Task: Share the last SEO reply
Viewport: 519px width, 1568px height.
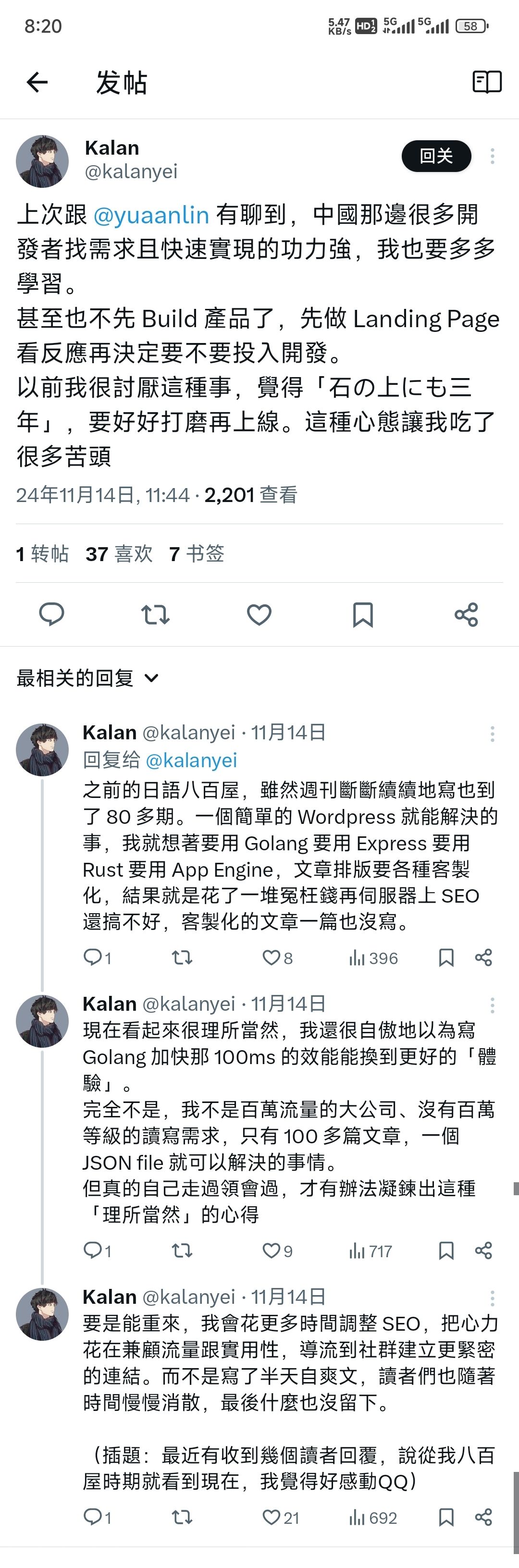Action: coord(483,1517)
